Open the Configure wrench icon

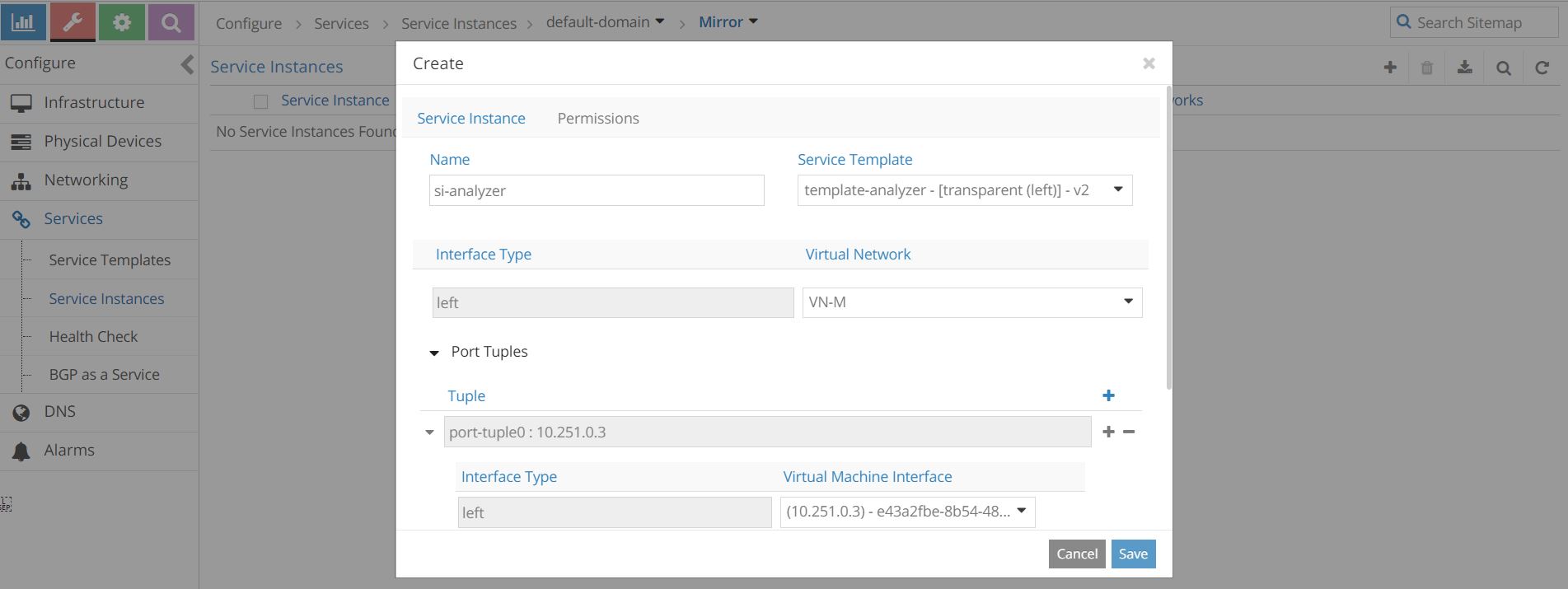click(73, 22)
